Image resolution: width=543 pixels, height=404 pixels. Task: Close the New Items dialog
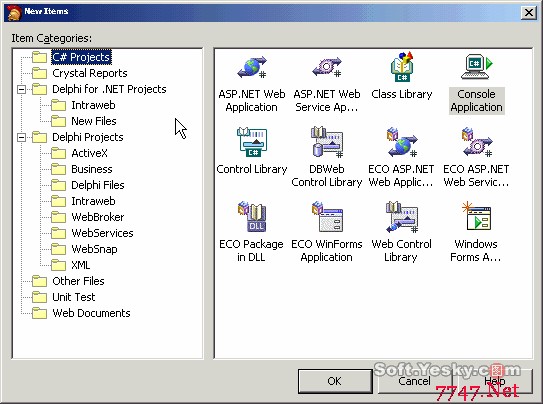point(529,13)
